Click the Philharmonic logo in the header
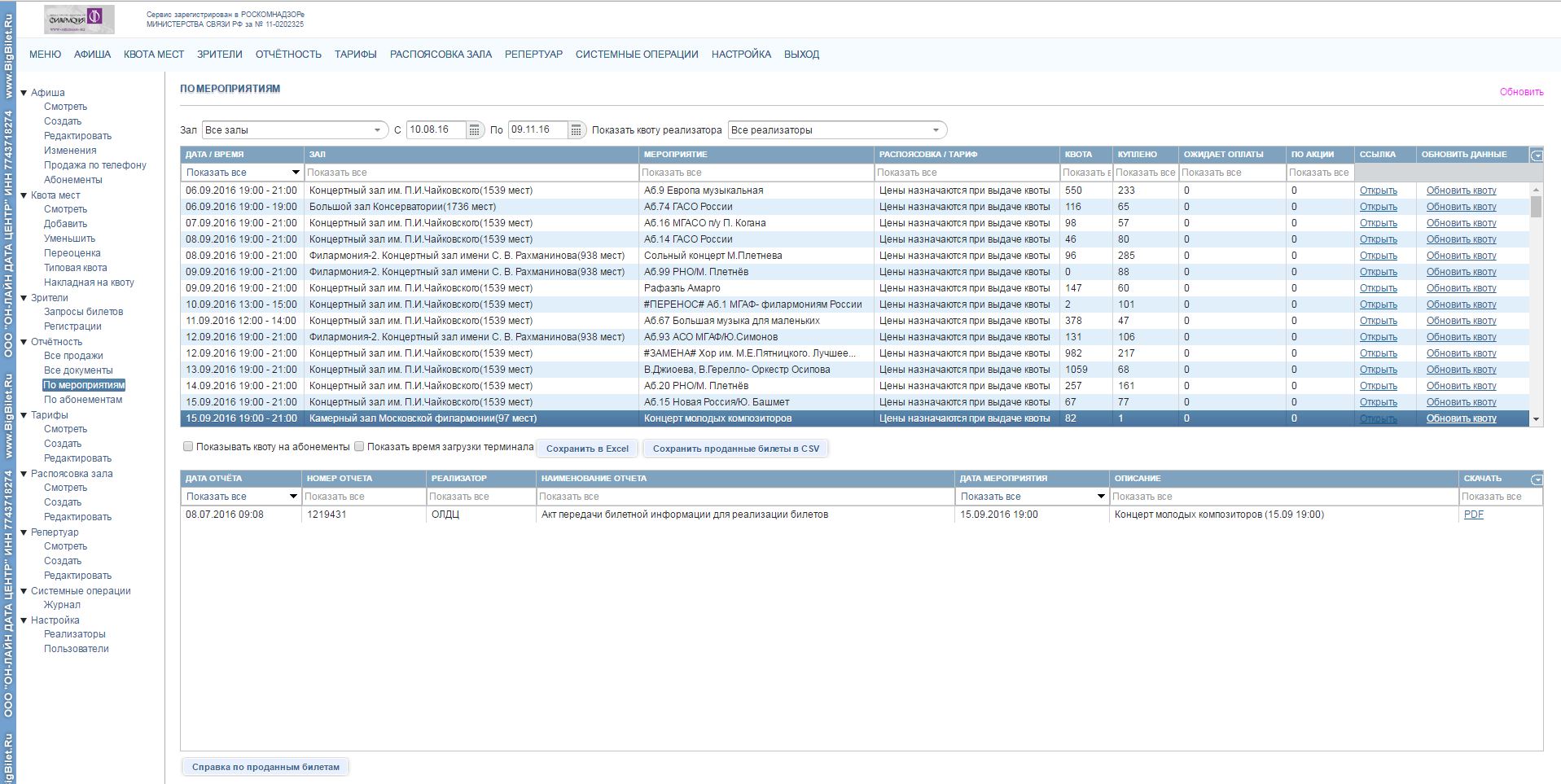 coord(79,19)
